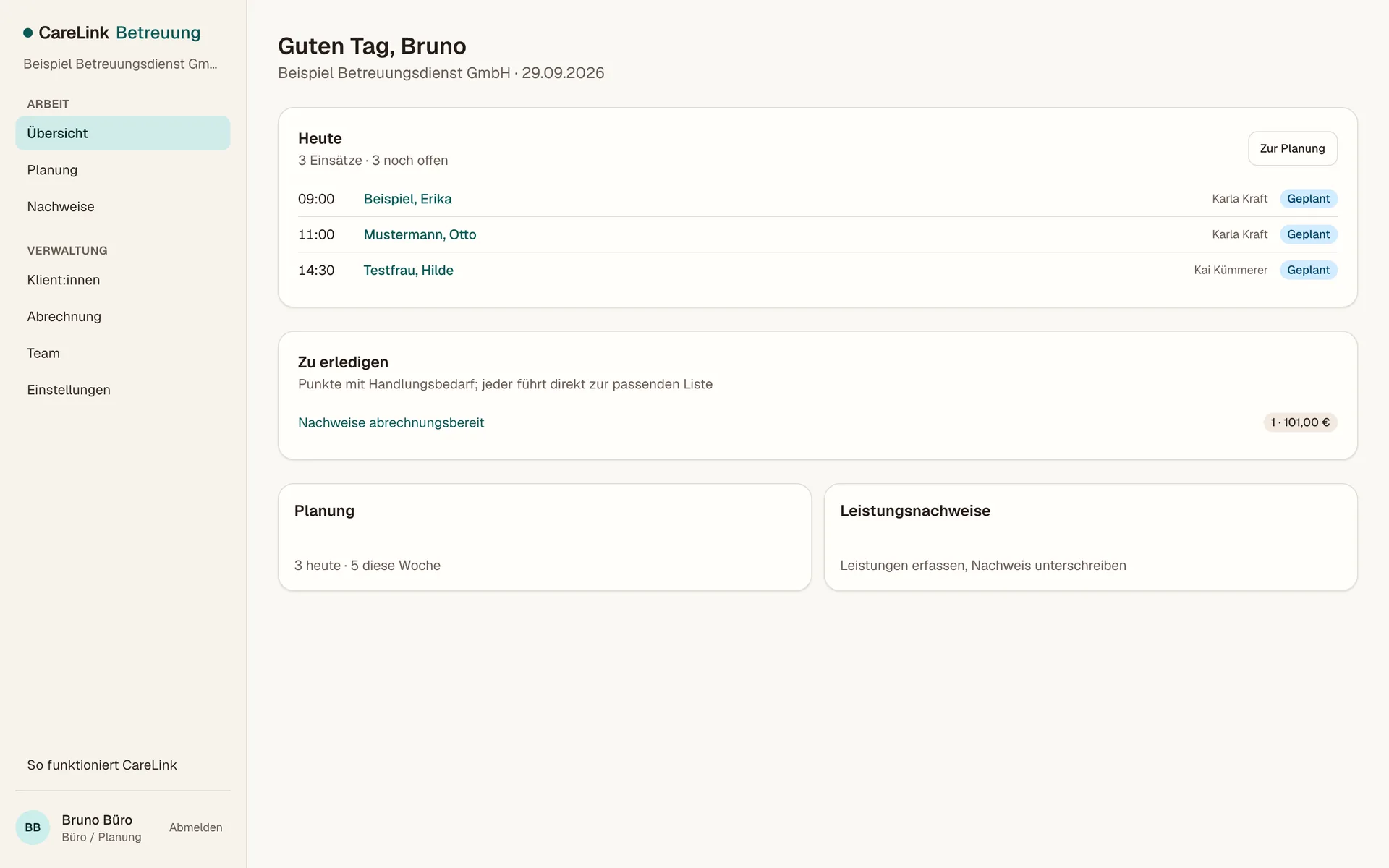Click Abmelden to log out
Image resolution: width=1389 pixels, height=868 pixels.
195,827
